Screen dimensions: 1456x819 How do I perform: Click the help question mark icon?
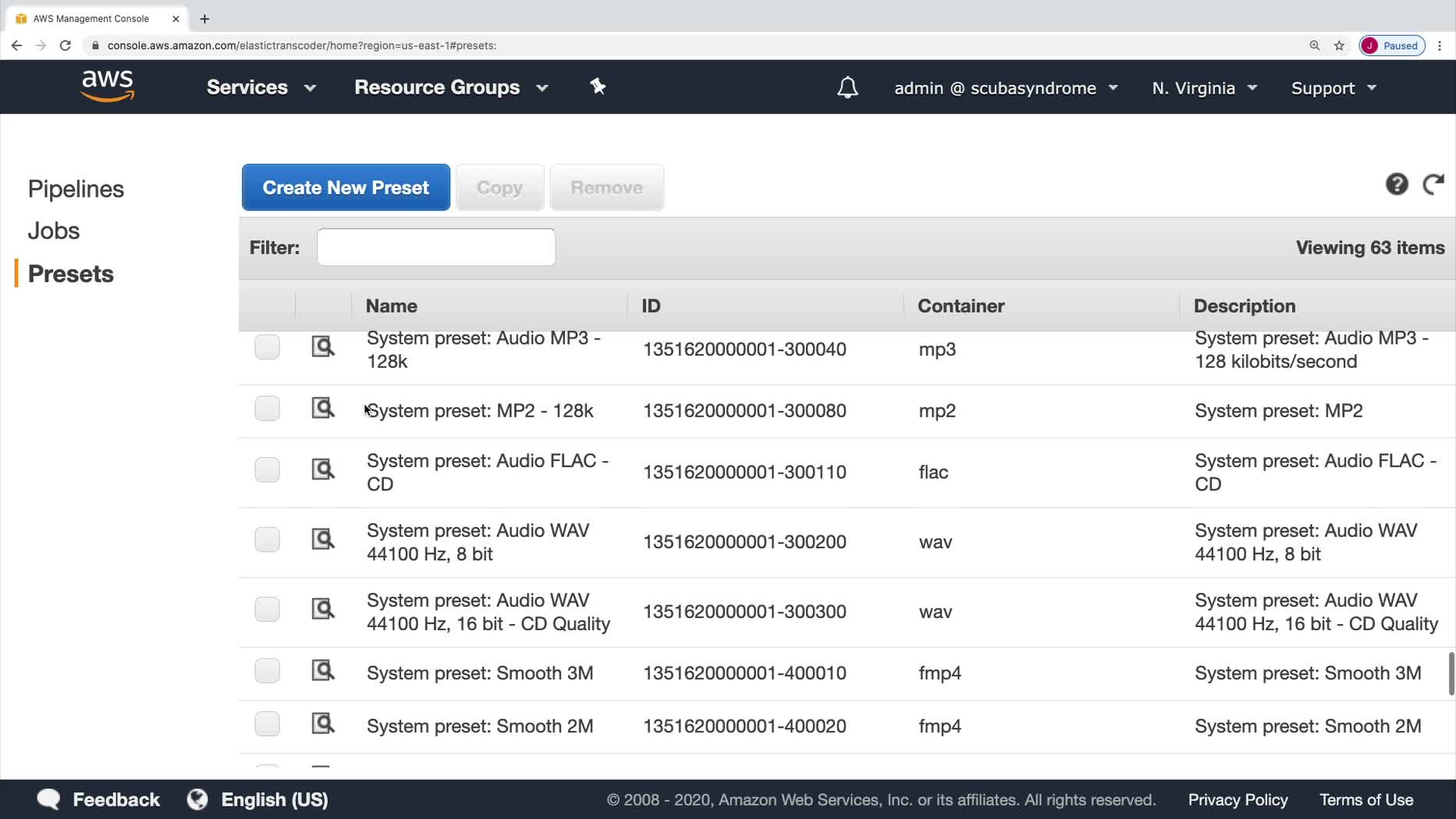pos(1397,184)
